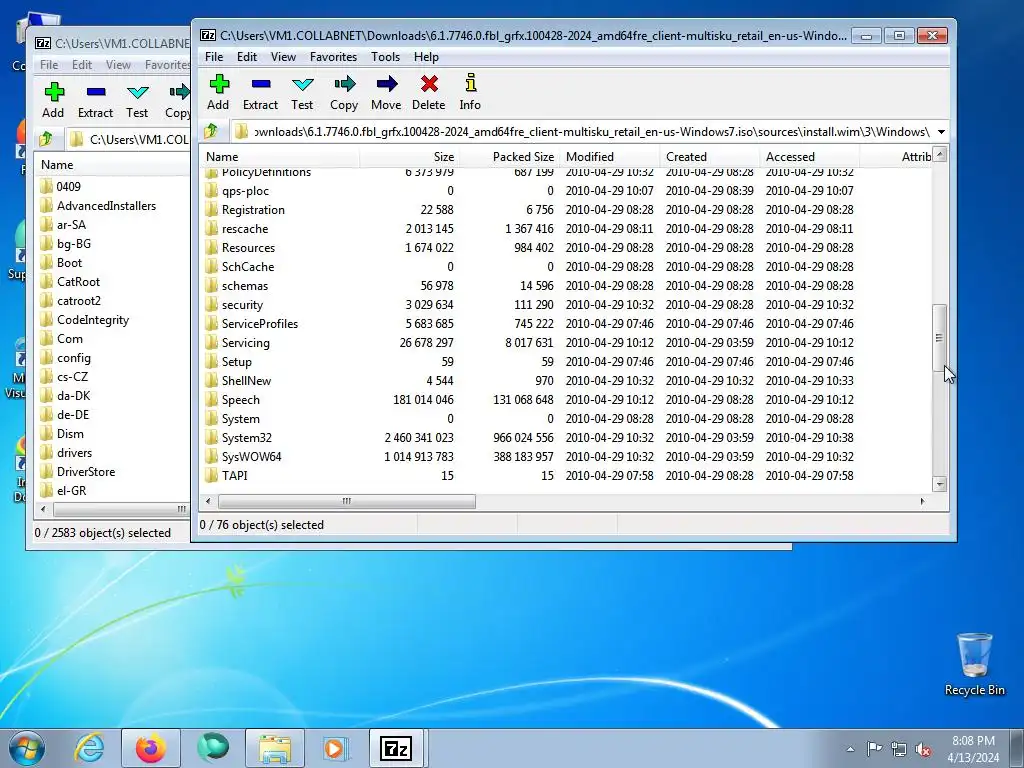Open the Recycle Bin on desktop
1024x768 pixels.
pyautogui.click(x=974, y=664)
